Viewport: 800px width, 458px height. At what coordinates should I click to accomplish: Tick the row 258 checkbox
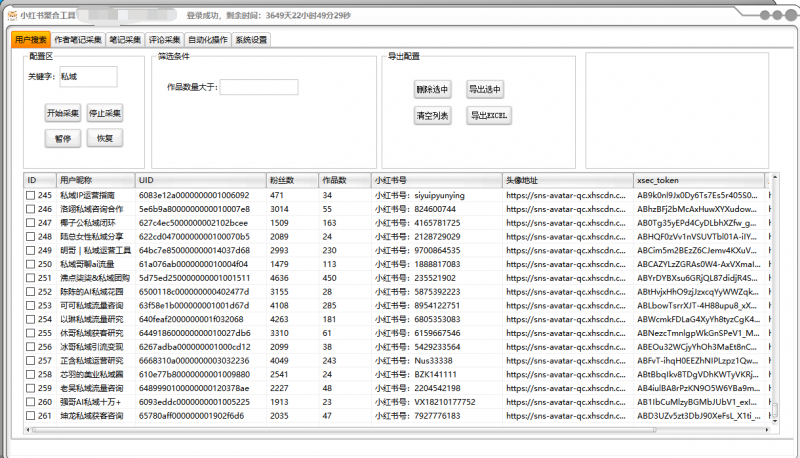[31, 374]
